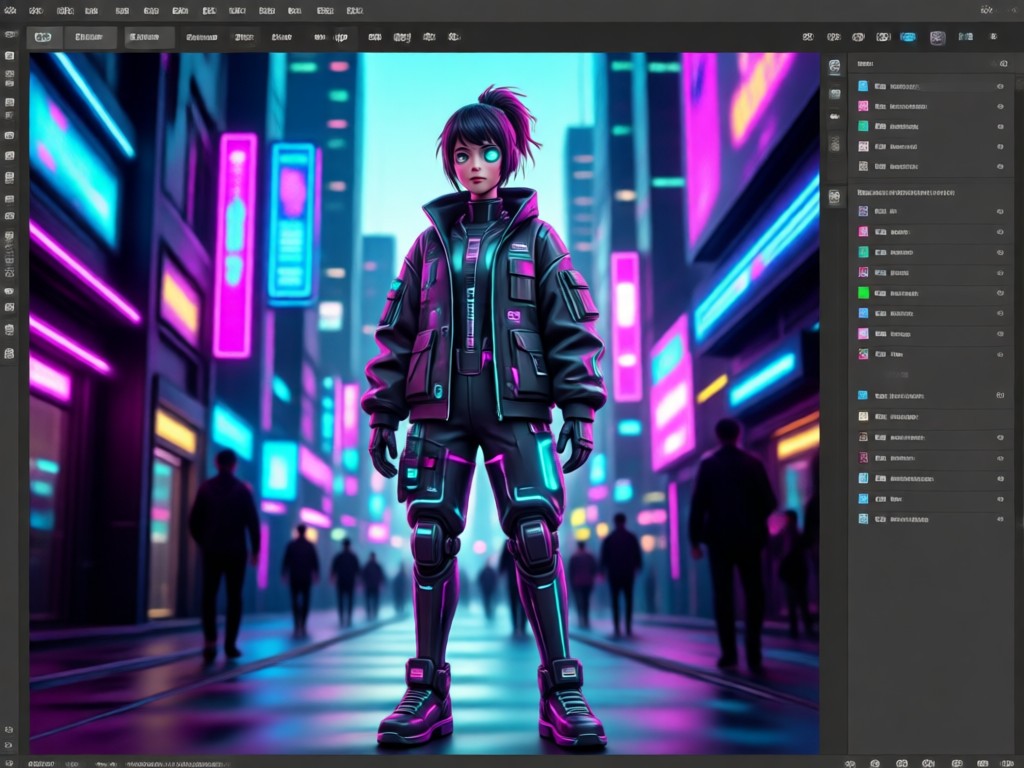Open the topmost icon in the right panel strip

click(835, 66)
